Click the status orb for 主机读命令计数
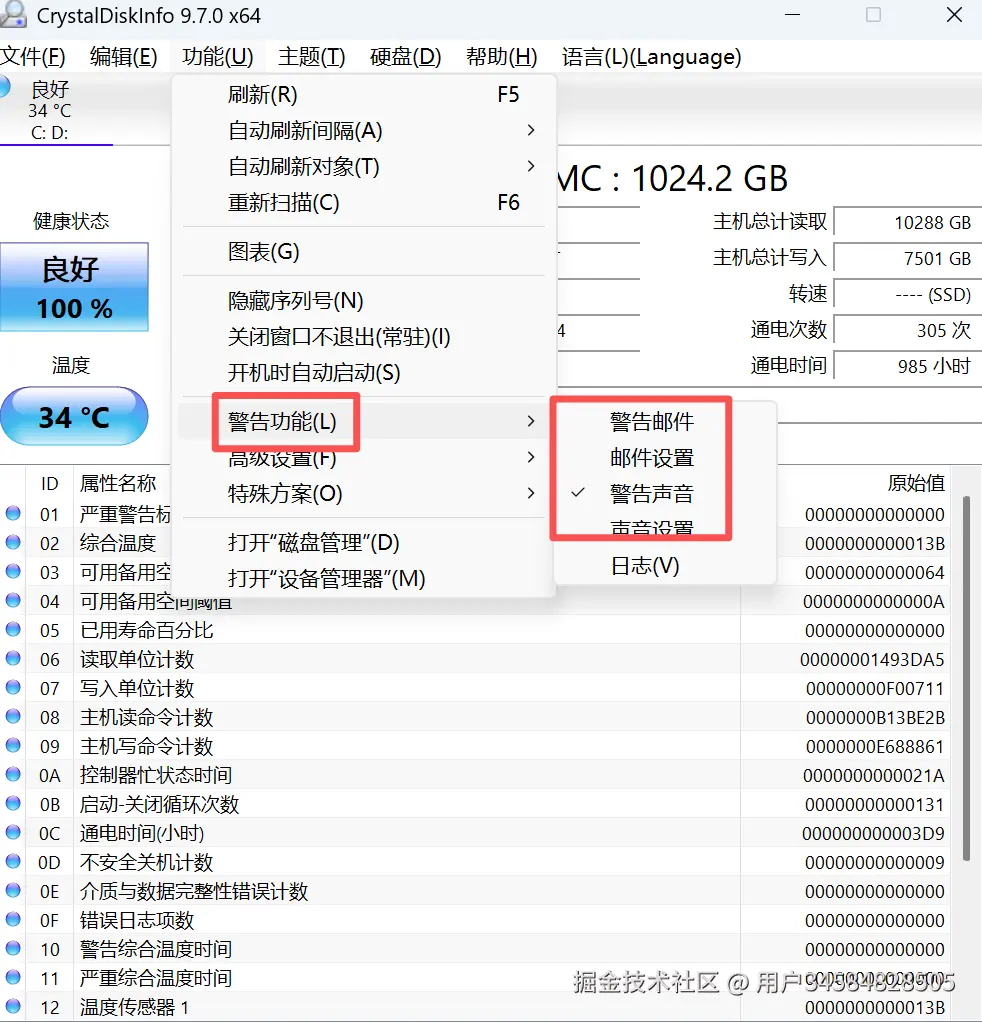982x1022 pixels. [x=13, y=716]
